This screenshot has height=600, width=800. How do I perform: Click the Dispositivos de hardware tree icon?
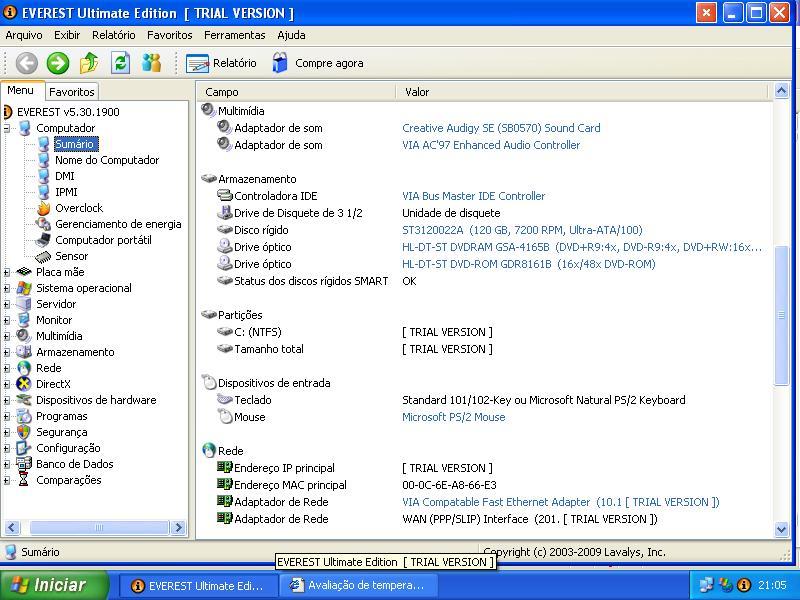[23, 400]
